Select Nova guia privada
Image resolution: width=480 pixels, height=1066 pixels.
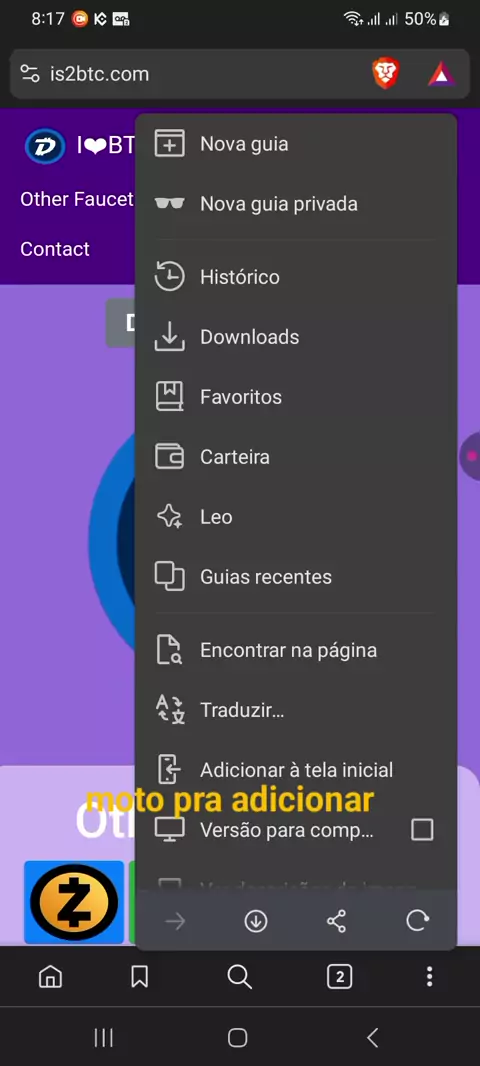296,204
